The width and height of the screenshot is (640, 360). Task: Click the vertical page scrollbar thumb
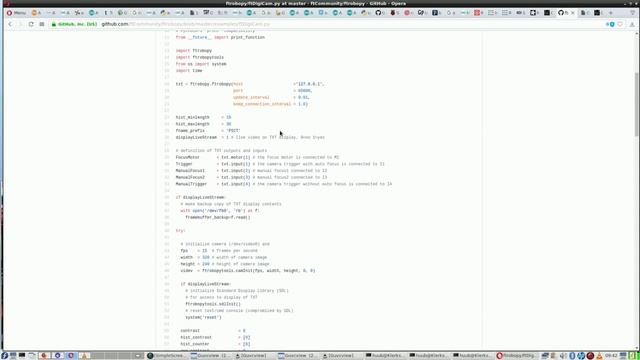click(x=637, y=104)
